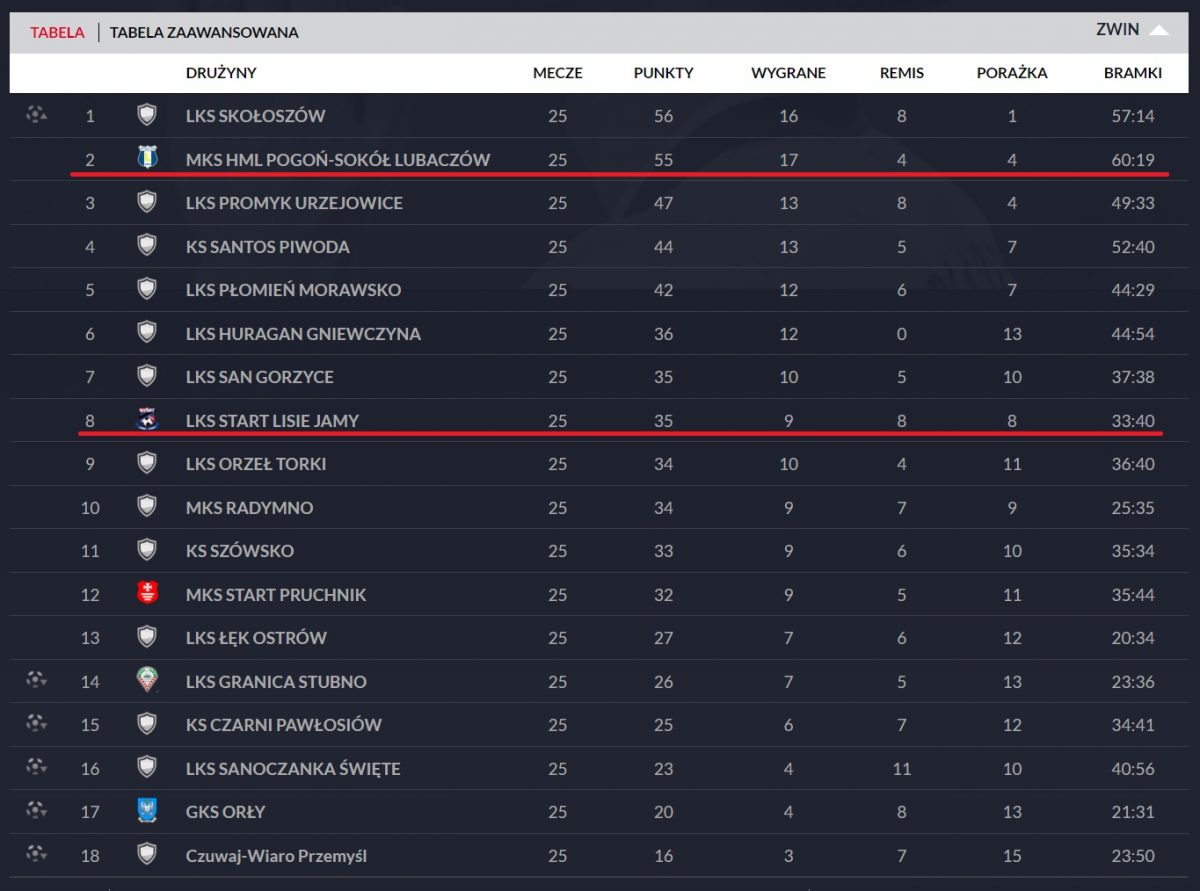Click the red MKS Start Pruchnik crest
This screenshot has width=1200, height=891.
pos(147,594)
